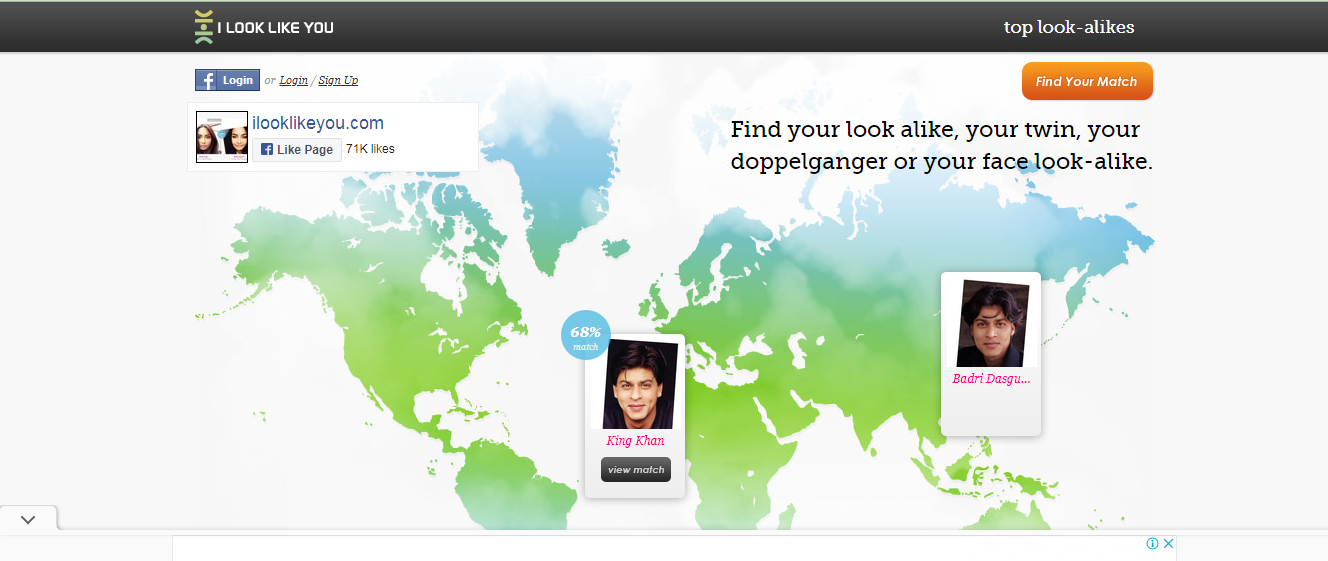The width and height of the screenshot is (1328, 561).
Task: Open King Khan's photo card
Action: [636, 385]
